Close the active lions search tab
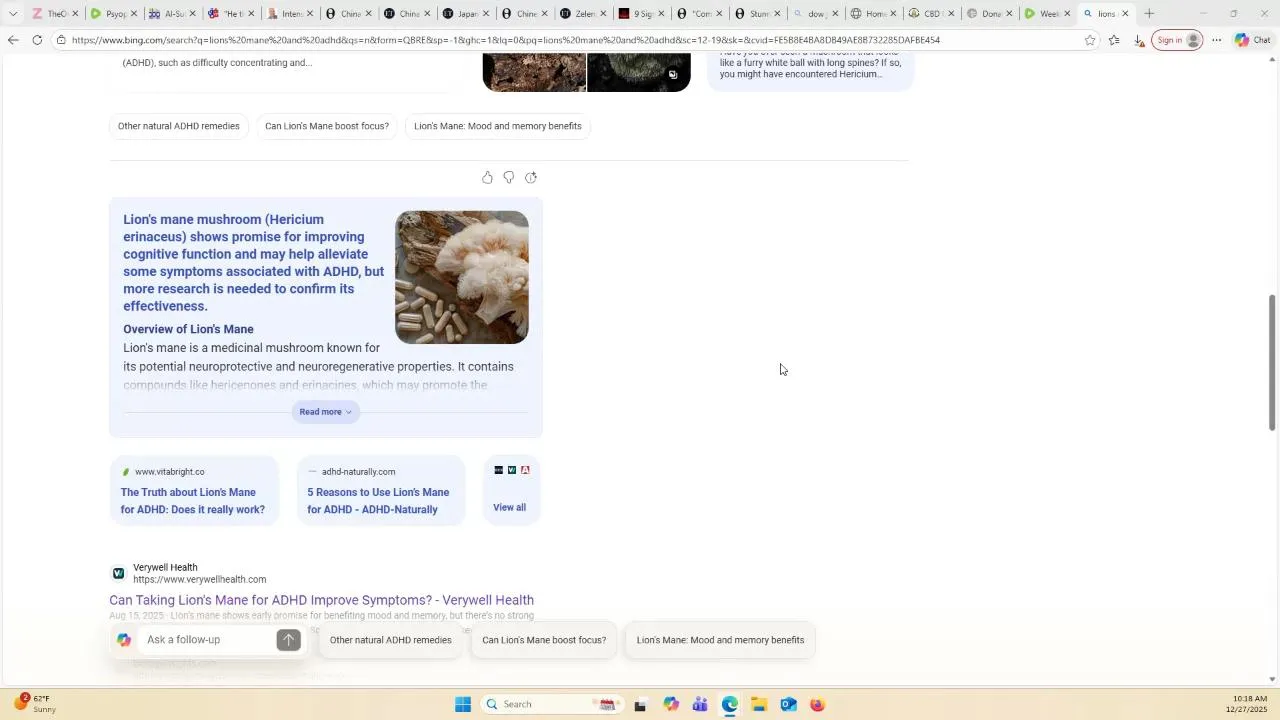 1125,13
